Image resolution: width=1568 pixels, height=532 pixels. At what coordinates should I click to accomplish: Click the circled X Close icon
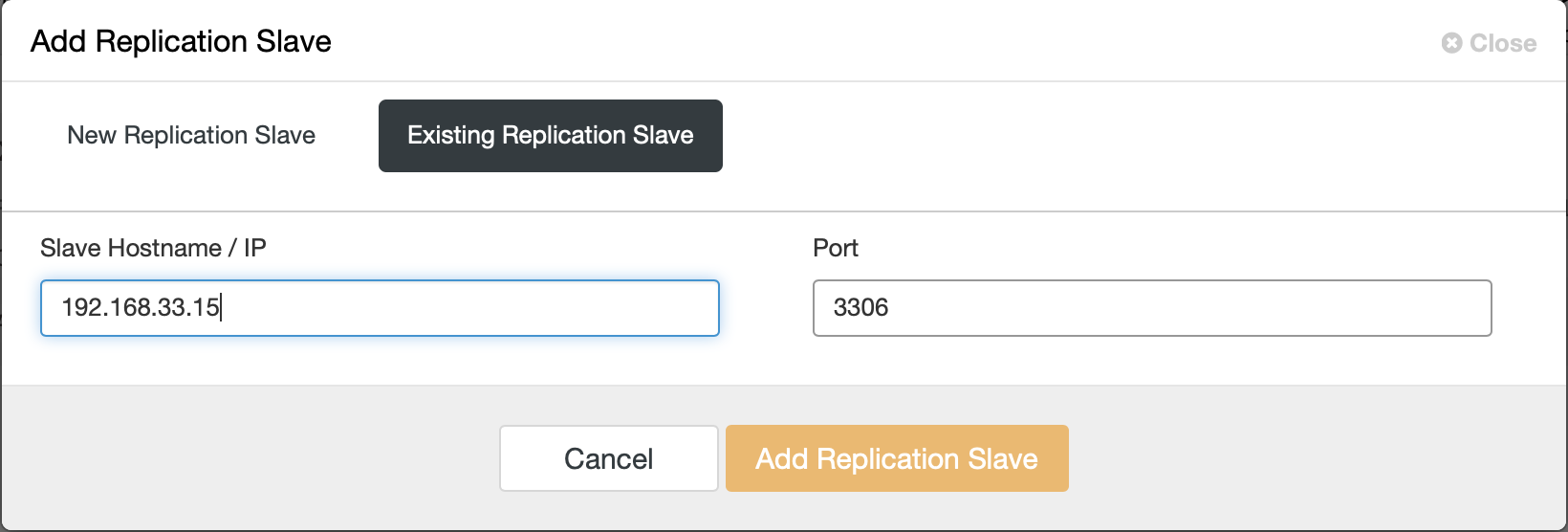tap(1451, 43)
